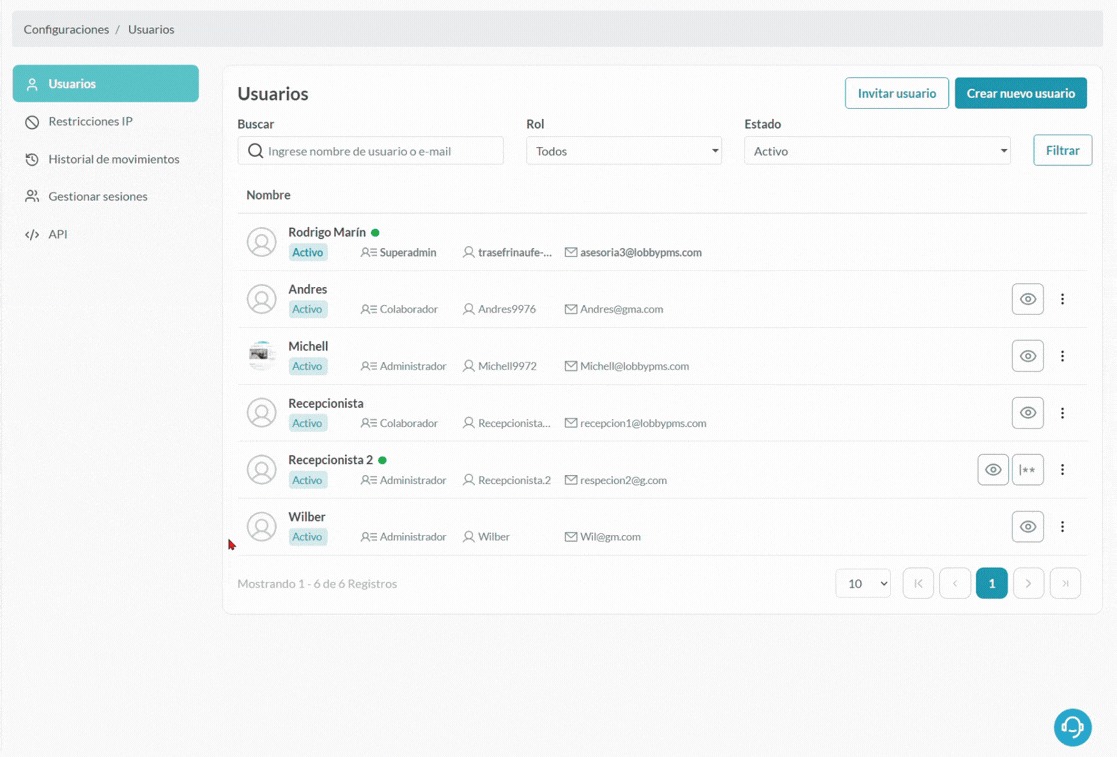The width and height of the screenshot is (1117, 757).
Task: Toggle eye icon for Recepcionista
Action: [1027, 413]
